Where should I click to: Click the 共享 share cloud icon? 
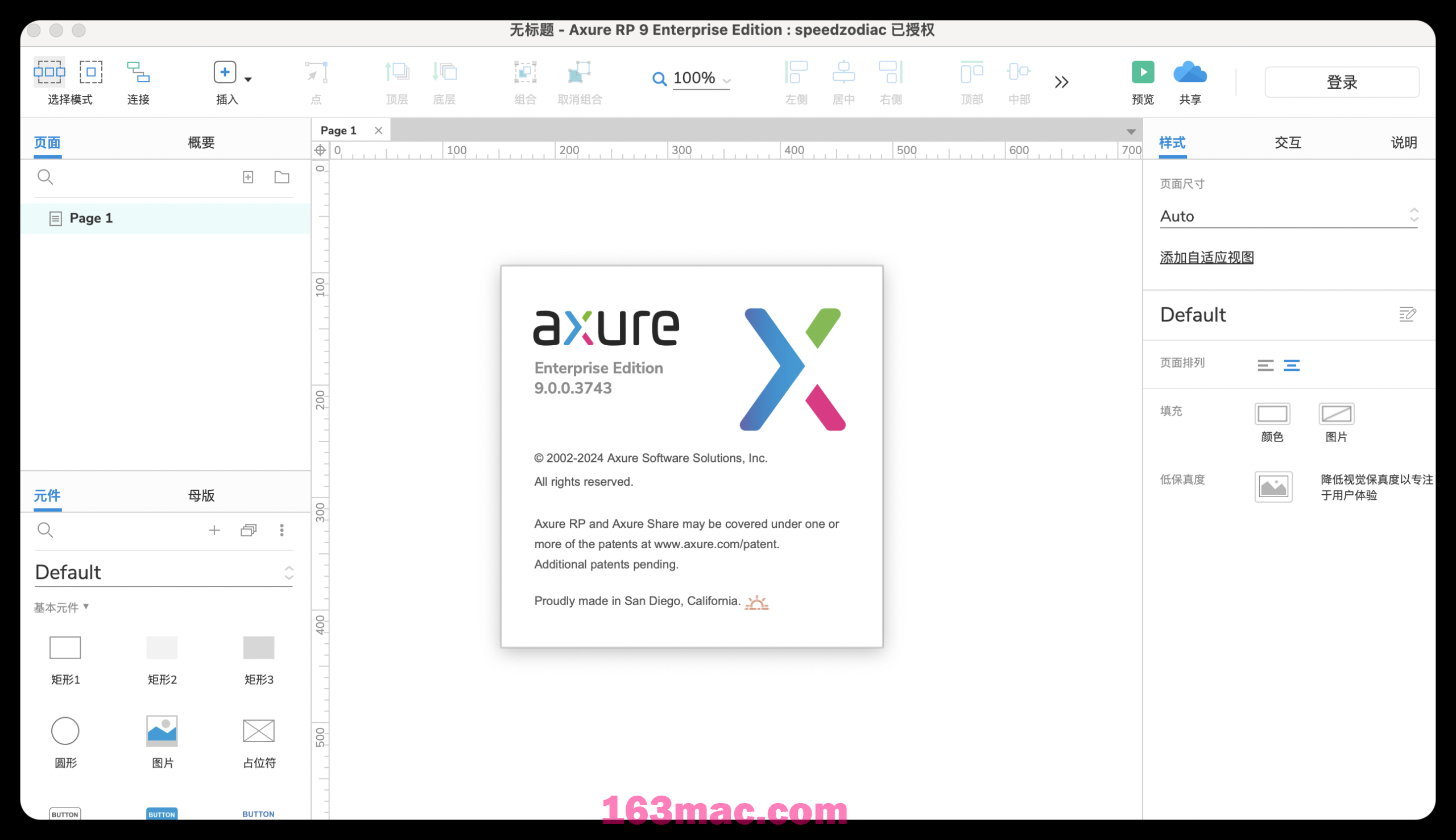pos(1190,72)
